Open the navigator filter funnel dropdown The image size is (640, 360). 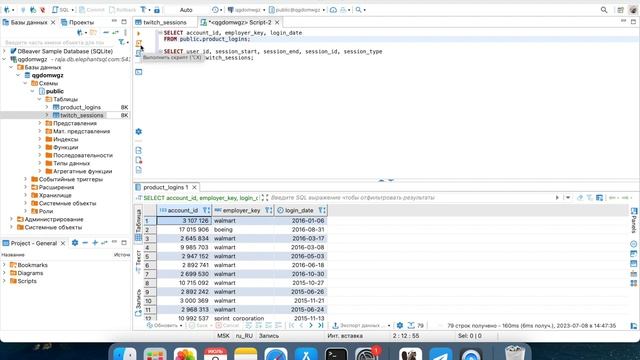(x=123, y=42)
